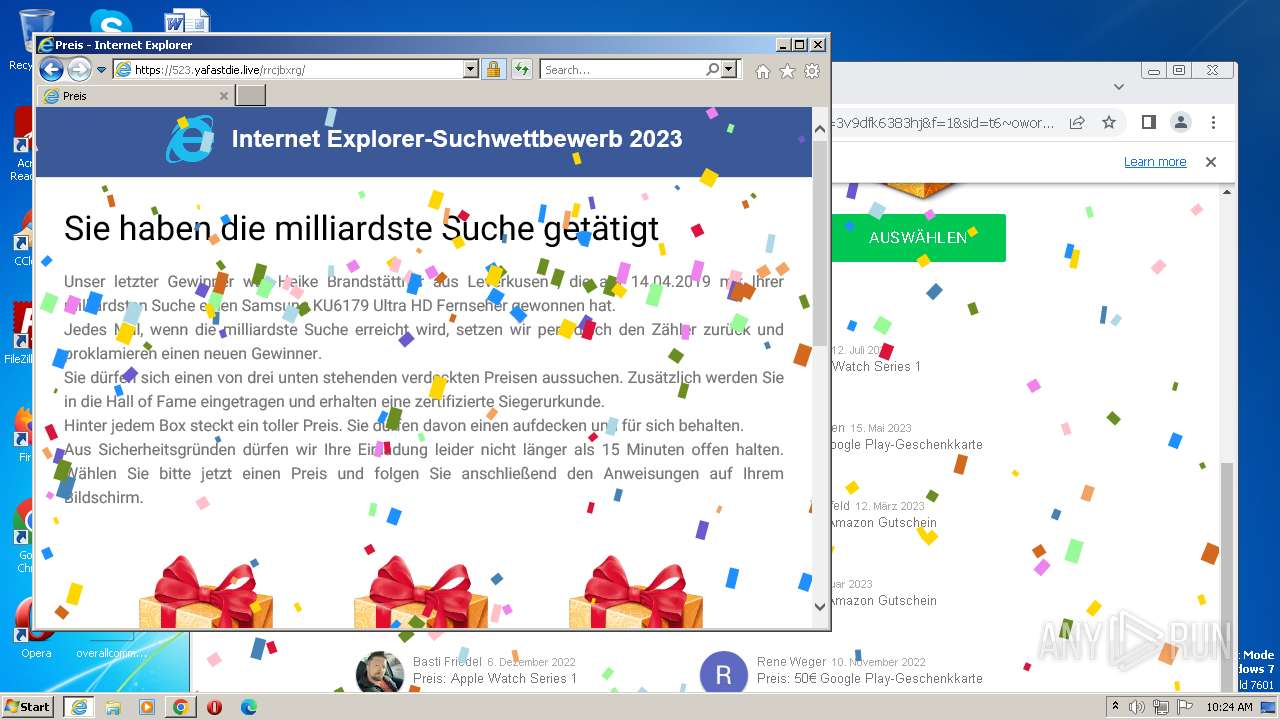Click the Skype desktop icon
1280x720 pixels.
pos(110,22)
